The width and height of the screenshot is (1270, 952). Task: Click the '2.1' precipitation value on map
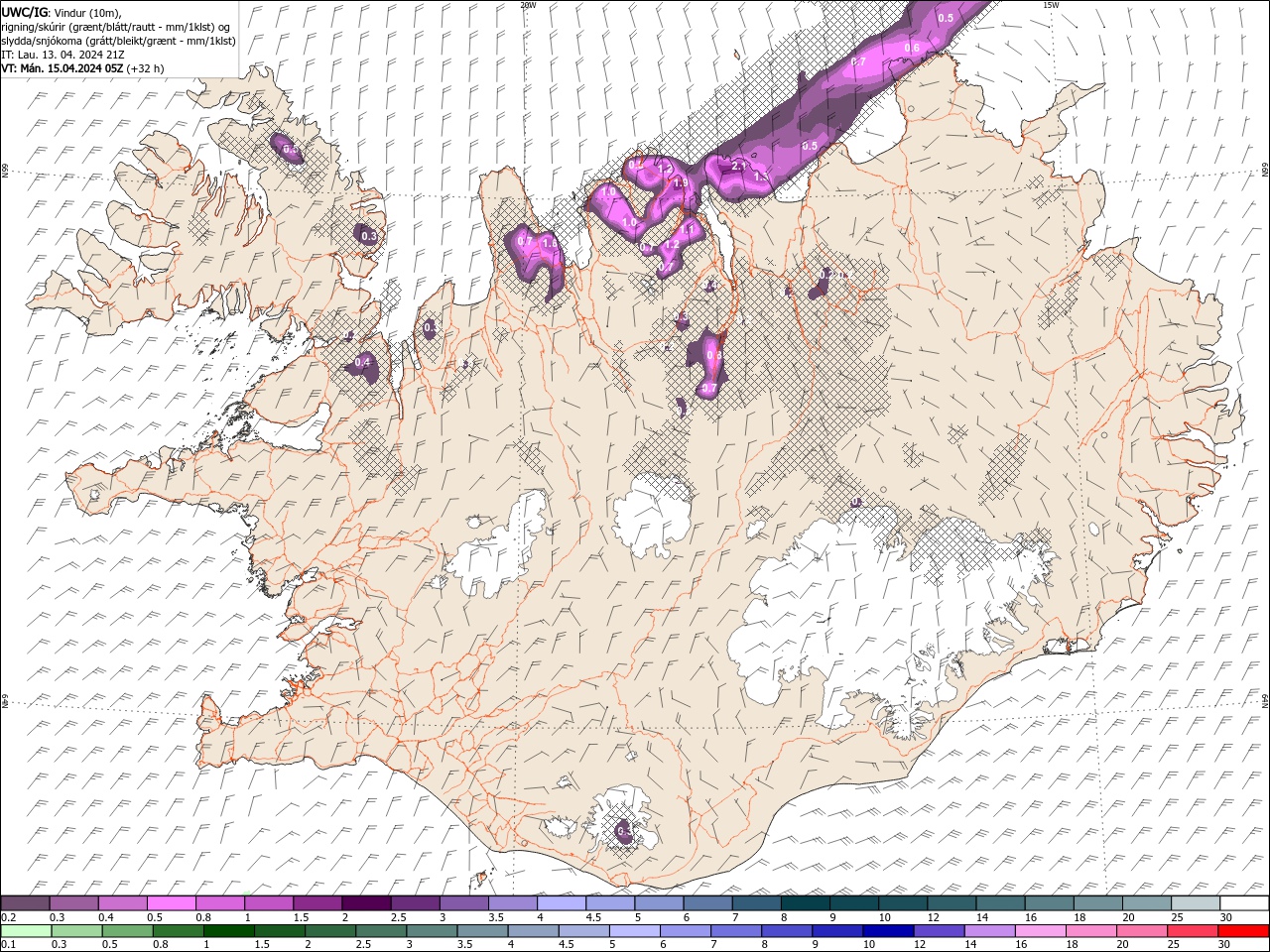[738, 167]
